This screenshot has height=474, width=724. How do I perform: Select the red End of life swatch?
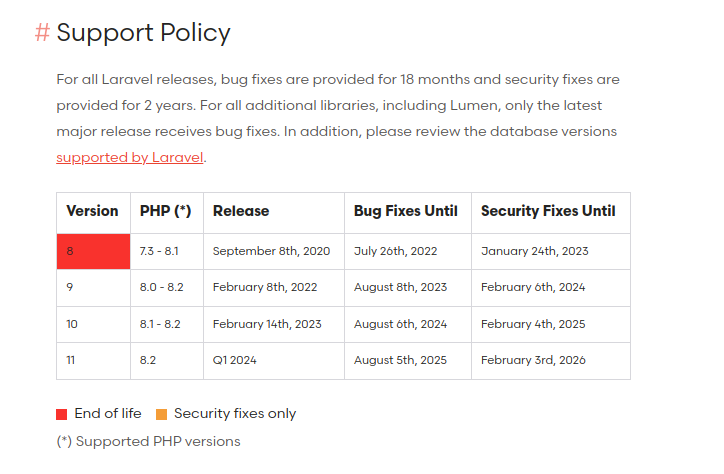coord(61,414)
